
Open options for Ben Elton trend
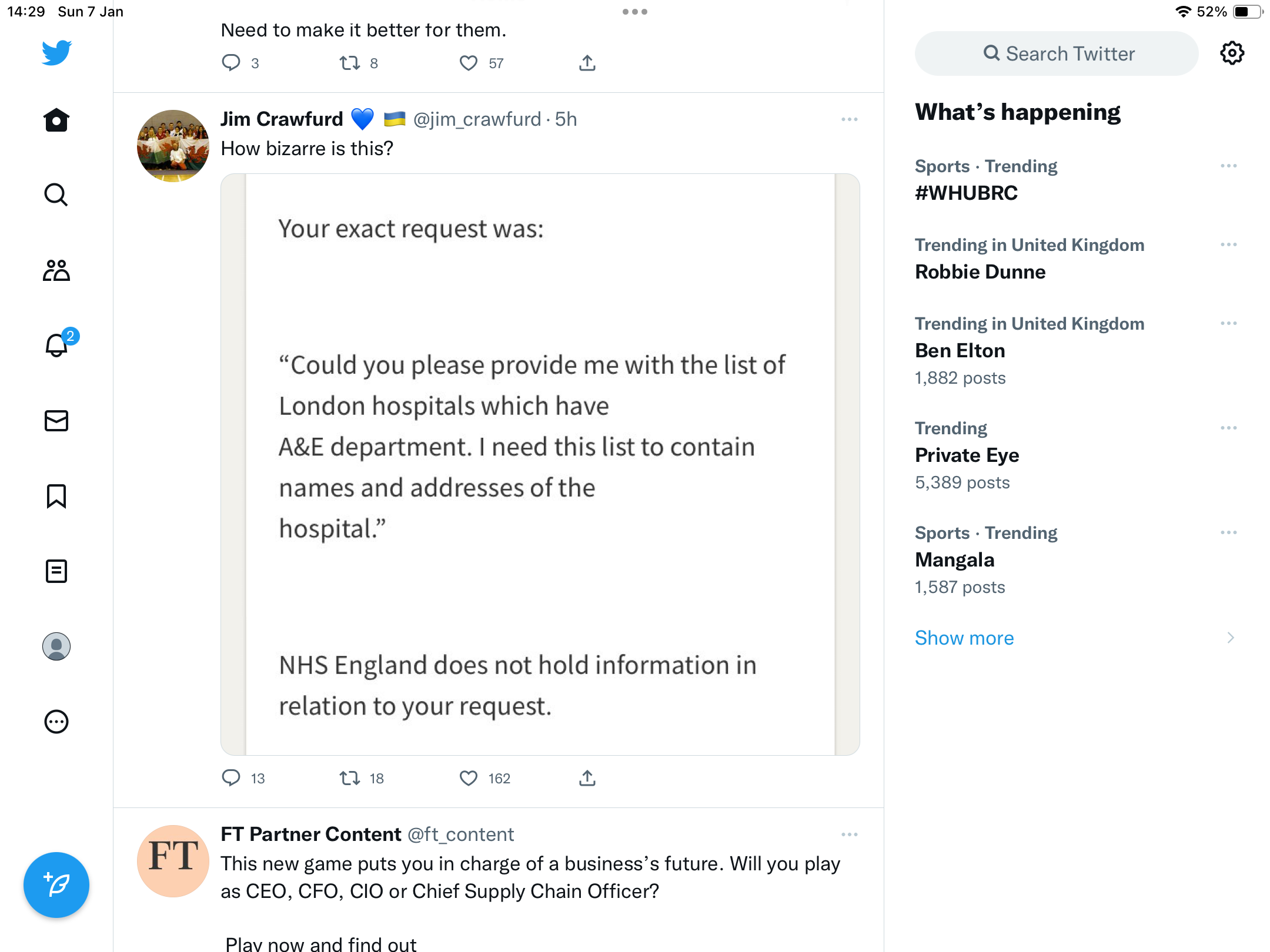(x=1229, y=323)
